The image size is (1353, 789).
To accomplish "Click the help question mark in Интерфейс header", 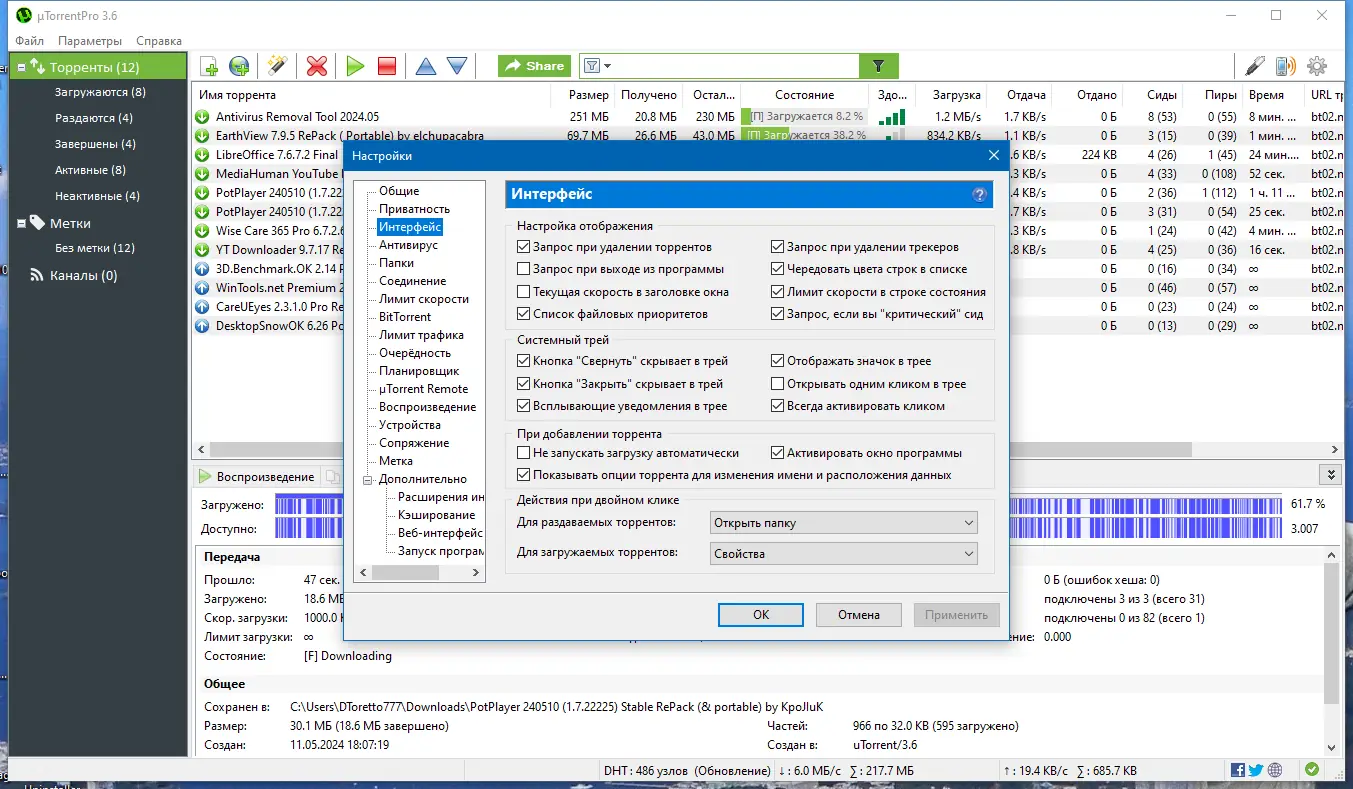I will pos(979,194).
